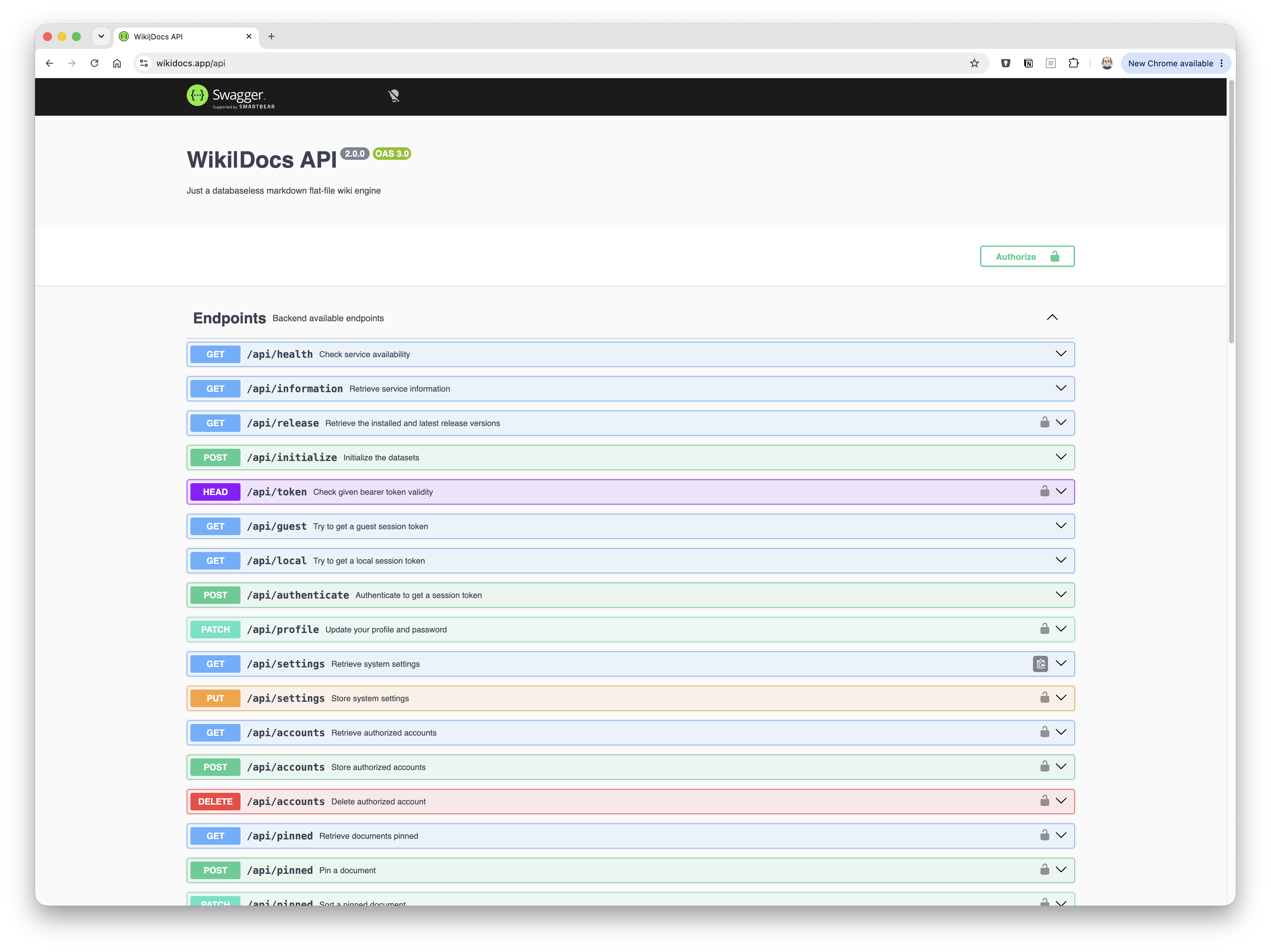Open POST /api/authenticate endpoint

pos(630,595)
